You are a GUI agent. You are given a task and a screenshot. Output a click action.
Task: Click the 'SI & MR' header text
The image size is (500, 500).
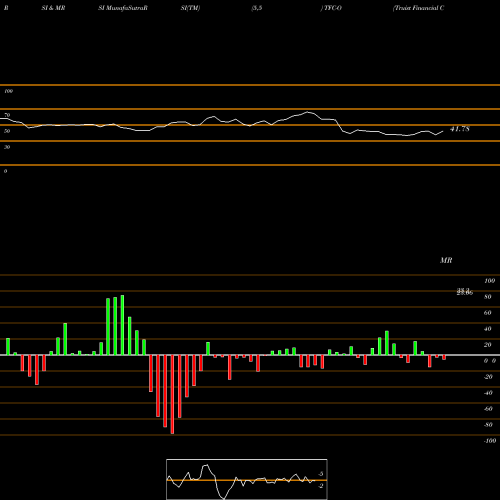tap(53, 8)
